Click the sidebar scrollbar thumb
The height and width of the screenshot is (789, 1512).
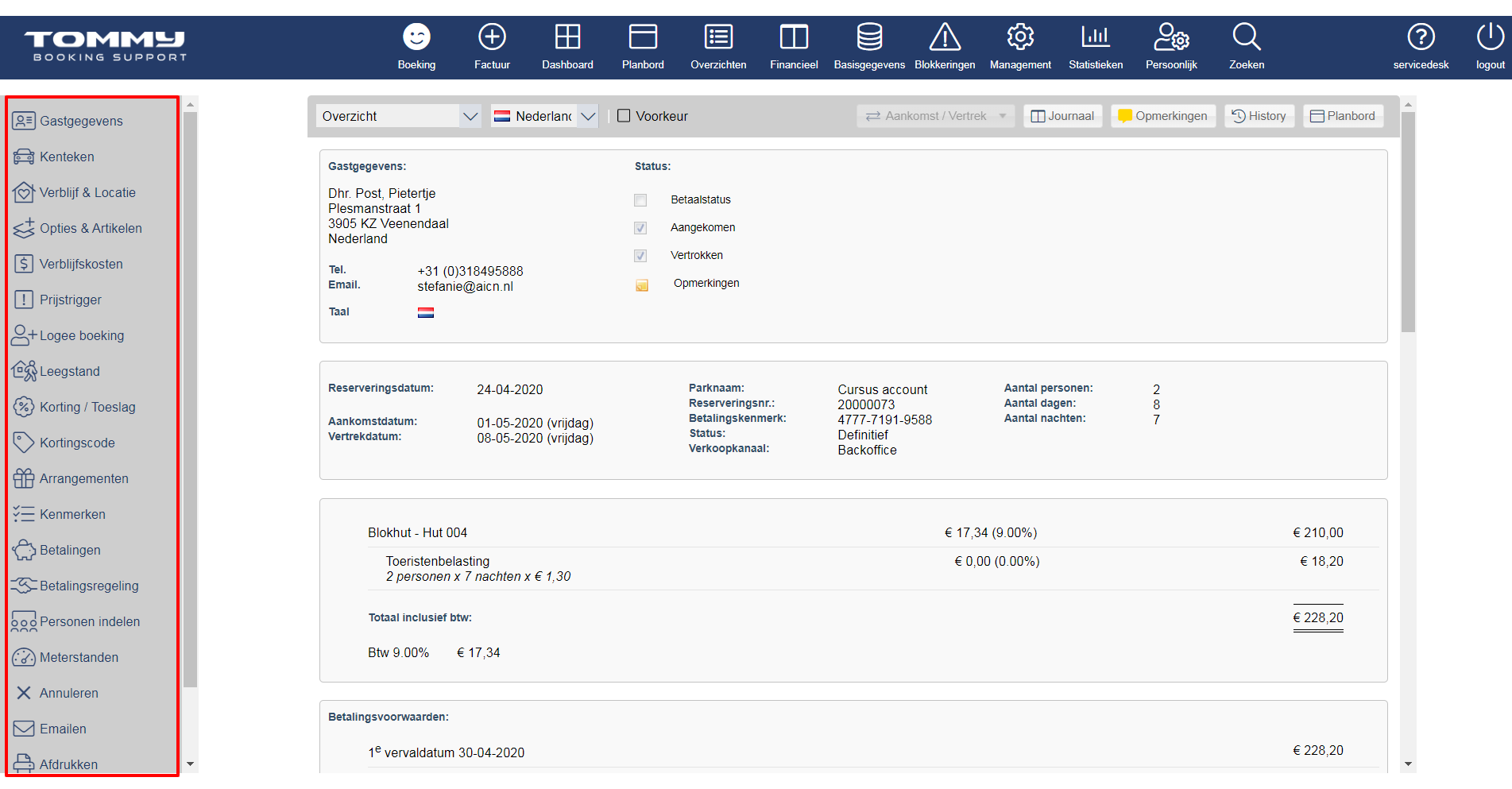[190, 399]
